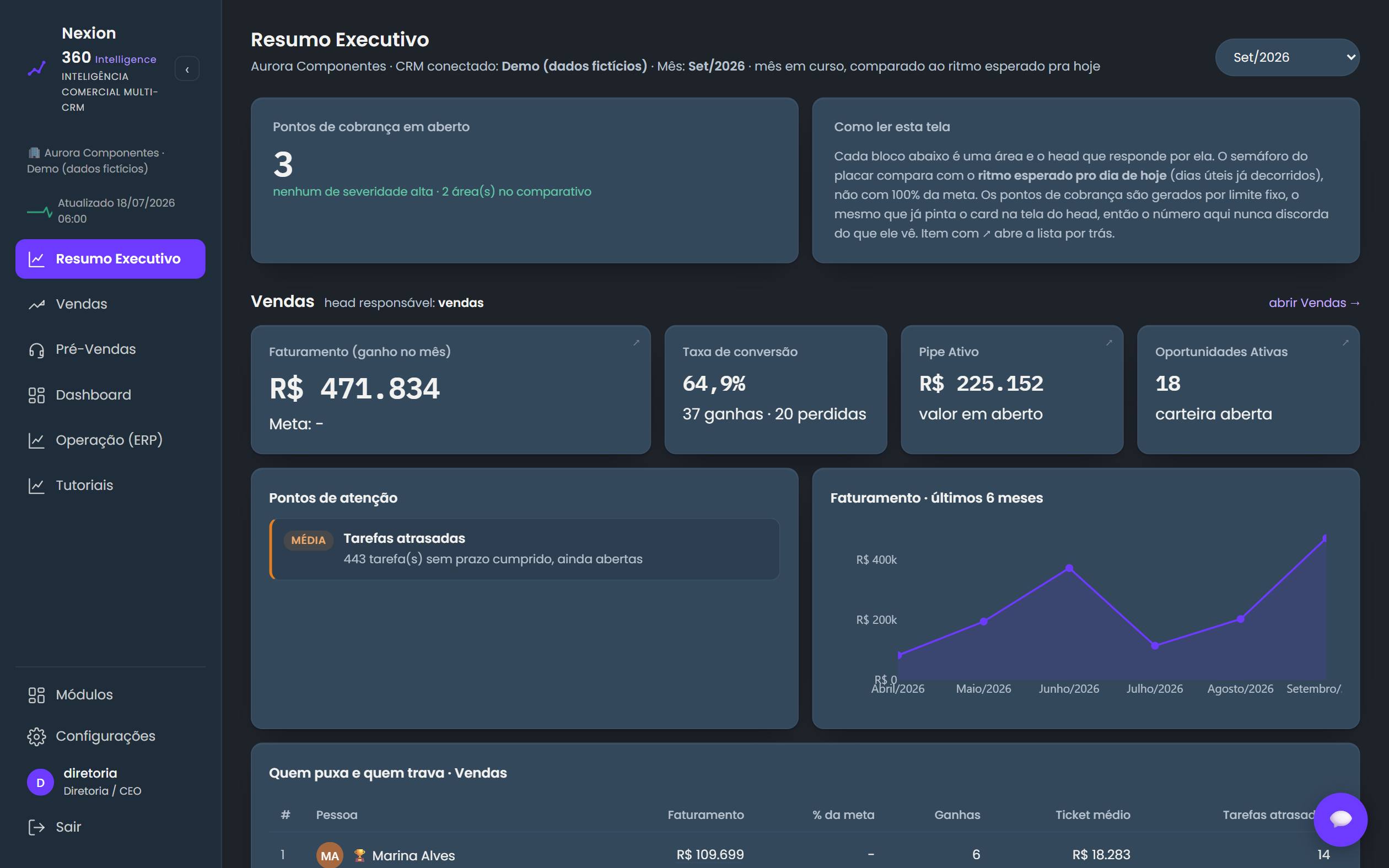This screenshot has width=1389, height=868.
Task: Click the R$ 471.834 revenue value
Action: point(354,389)
